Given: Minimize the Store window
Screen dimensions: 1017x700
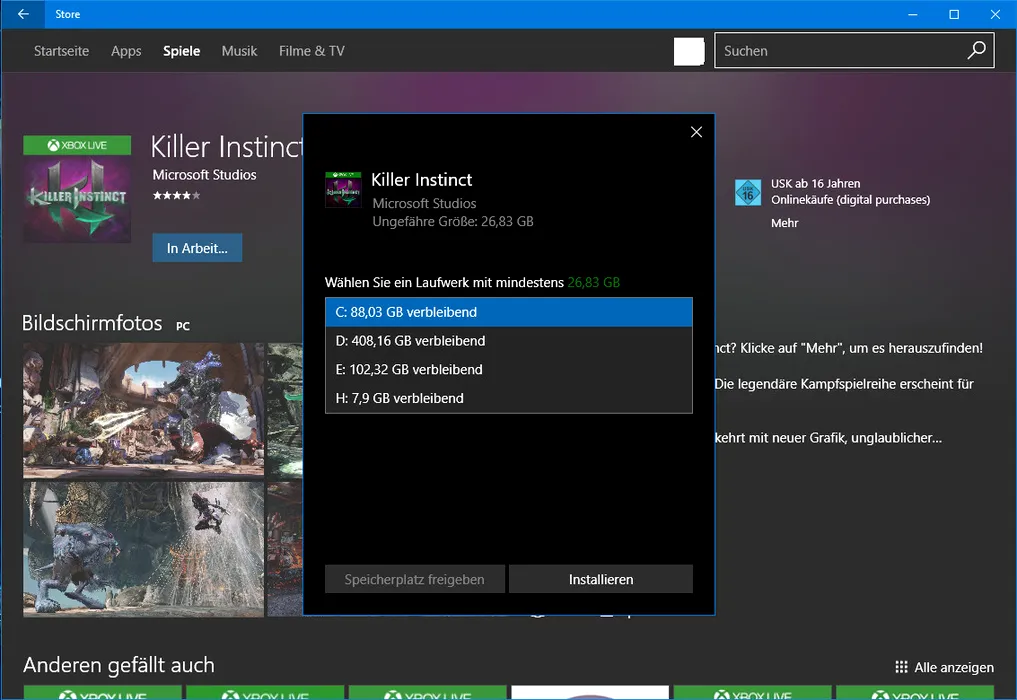Looking at the screenshot, I should pos(913,14).
